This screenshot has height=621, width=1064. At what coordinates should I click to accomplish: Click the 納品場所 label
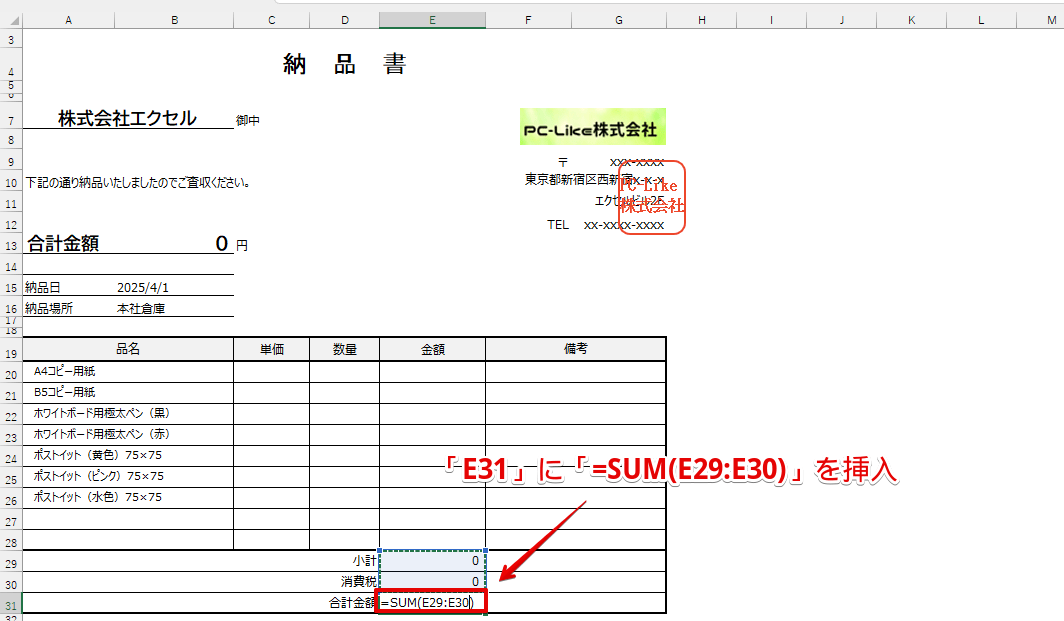49,308
